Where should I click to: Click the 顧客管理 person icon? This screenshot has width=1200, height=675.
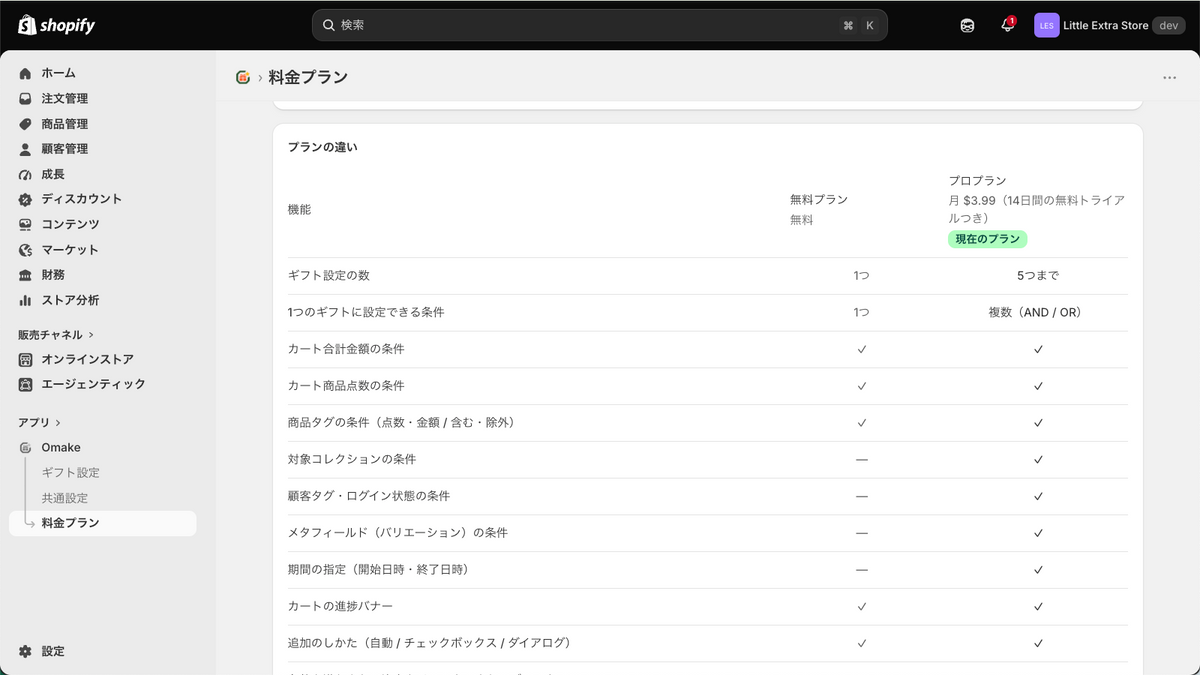click(26, 149)
